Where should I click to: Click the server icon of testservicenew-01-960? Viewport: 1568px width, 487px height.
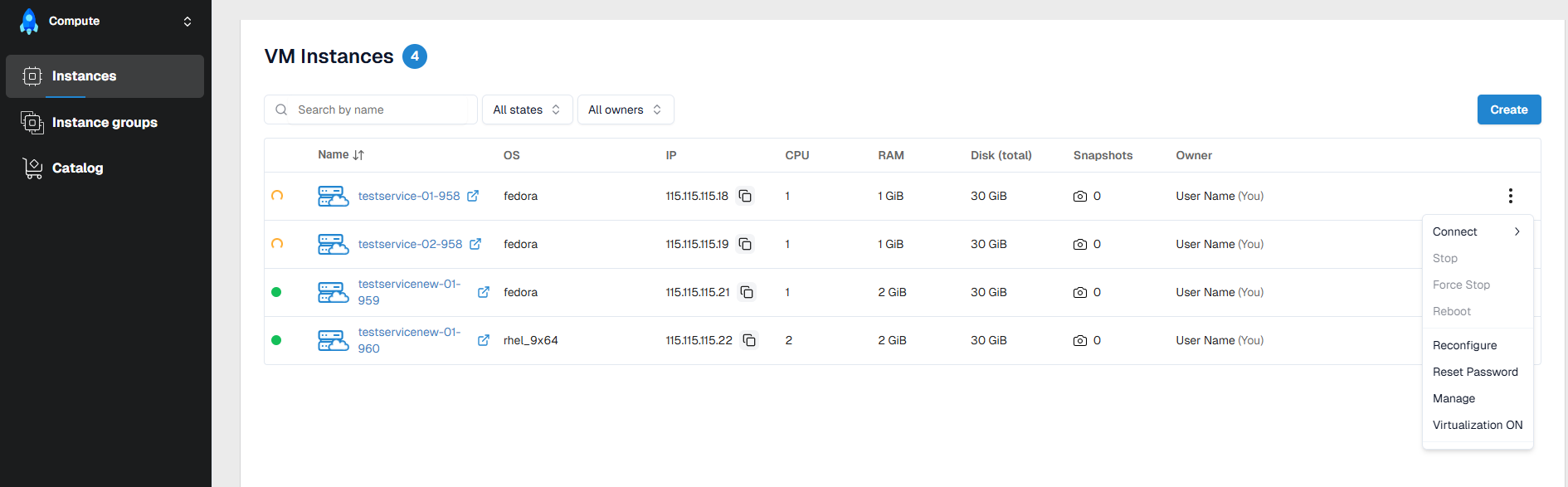333,340
